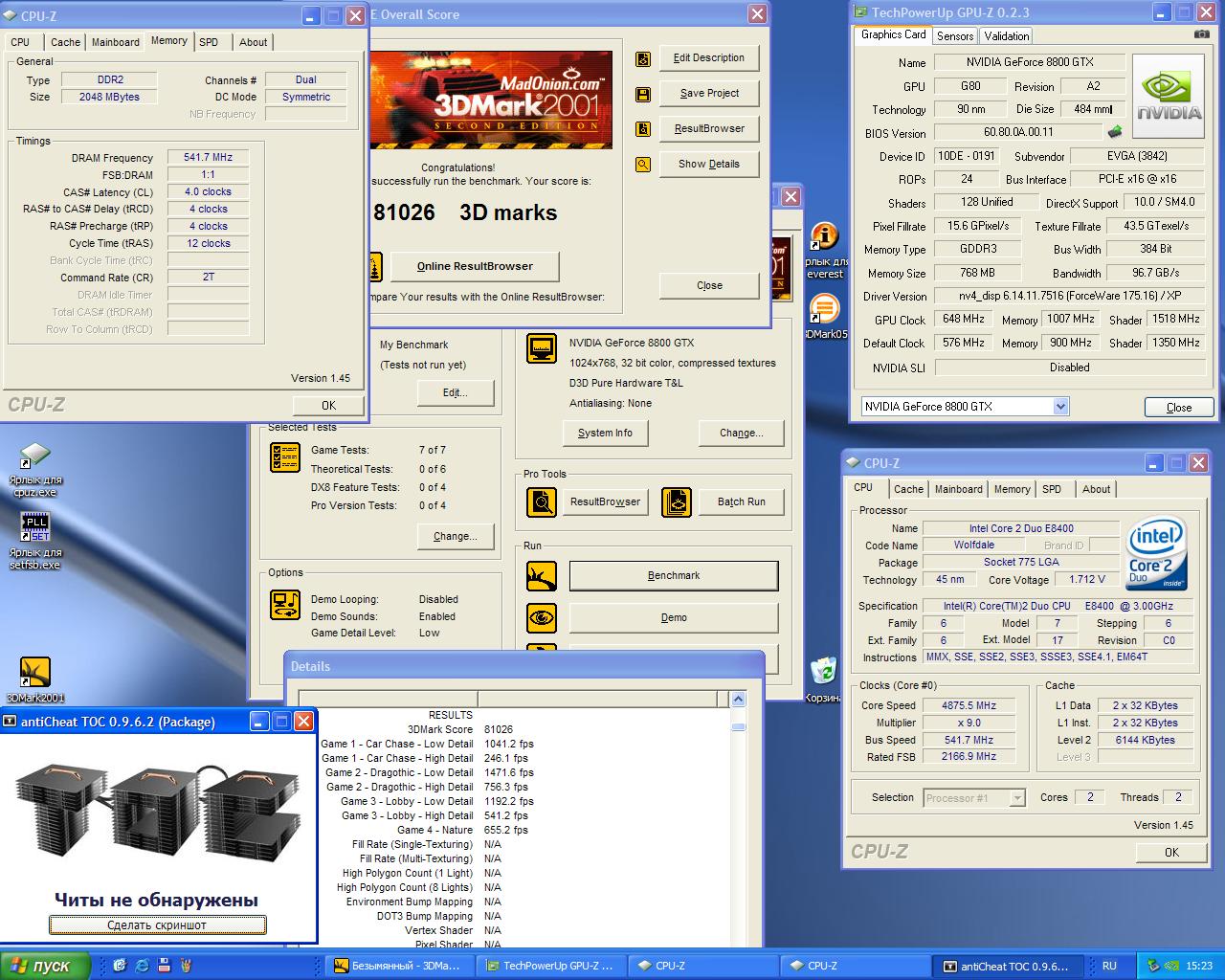
Task: Open the CPU-Z processor selection dropdown
Action: 1016,798
